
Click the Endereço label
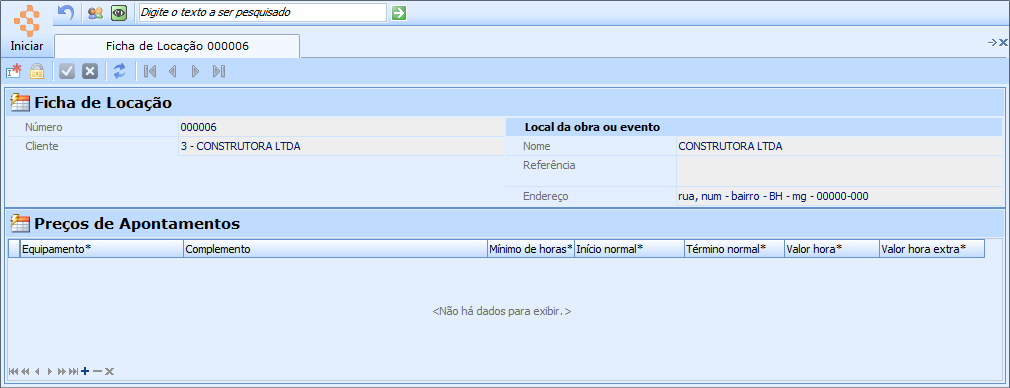point(546,196)
